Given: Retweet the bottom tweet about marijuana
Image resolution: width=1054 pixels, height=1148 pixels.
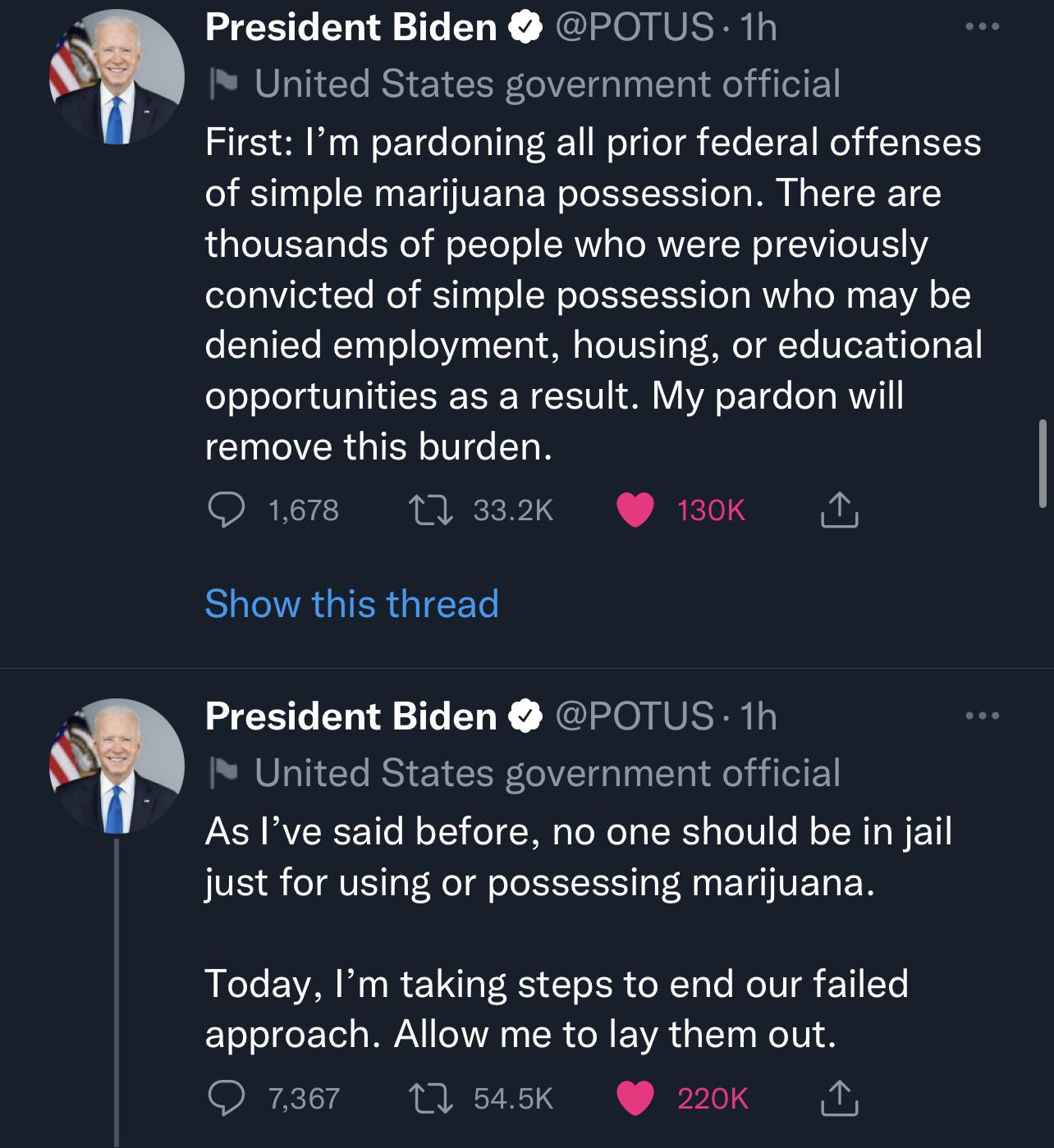Looking at the screenshot, I should (429, 1097).
